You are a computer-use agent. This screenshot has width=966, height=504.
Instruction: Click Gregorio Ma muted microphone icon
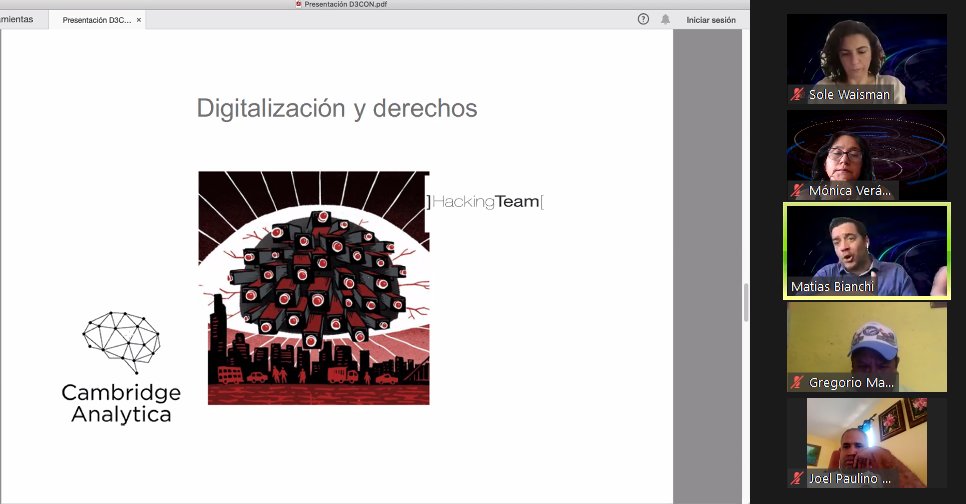[x=797, y=383]
